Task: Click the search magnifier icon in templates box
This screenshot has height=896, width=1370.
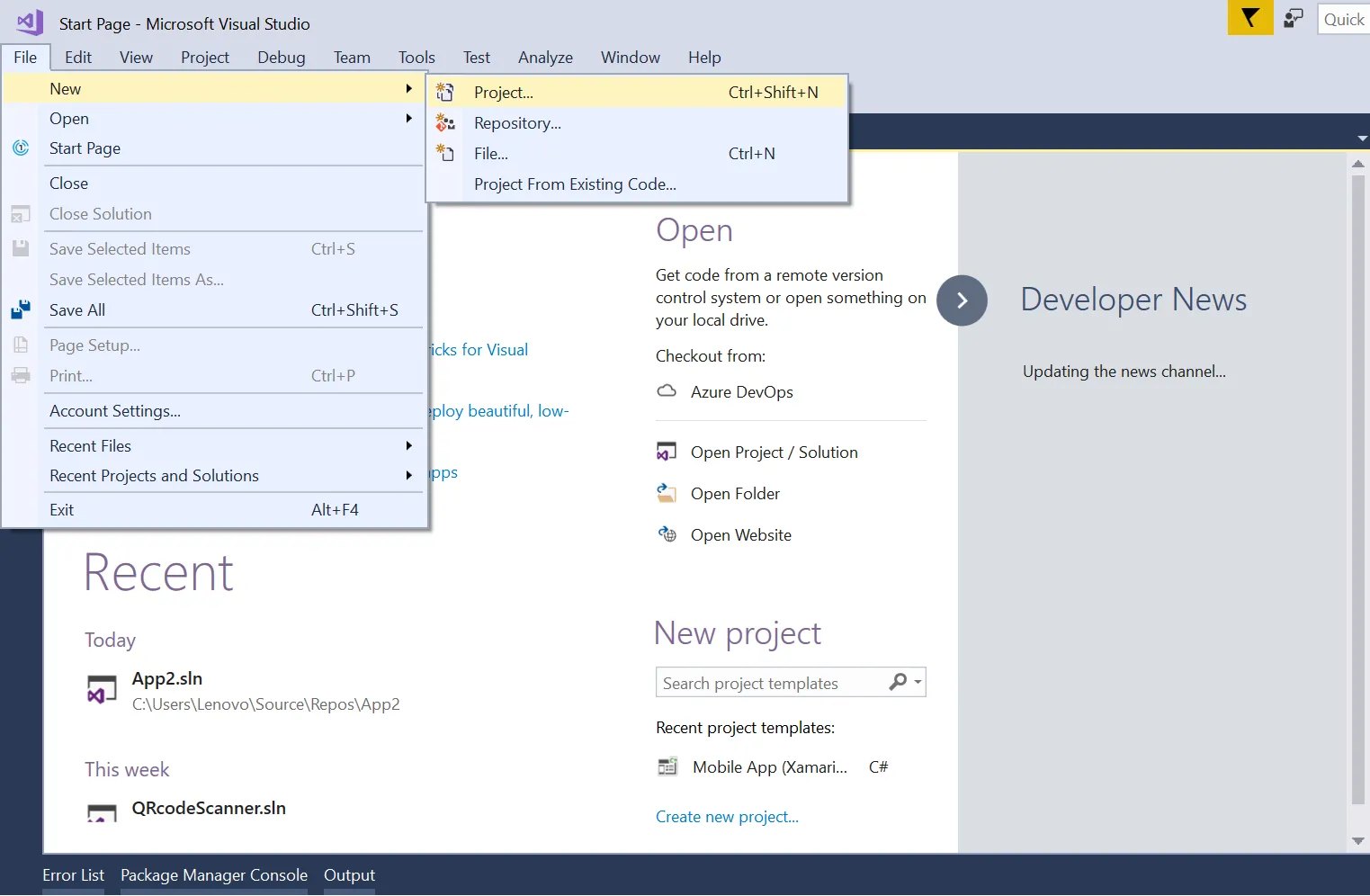Action: 898,682
